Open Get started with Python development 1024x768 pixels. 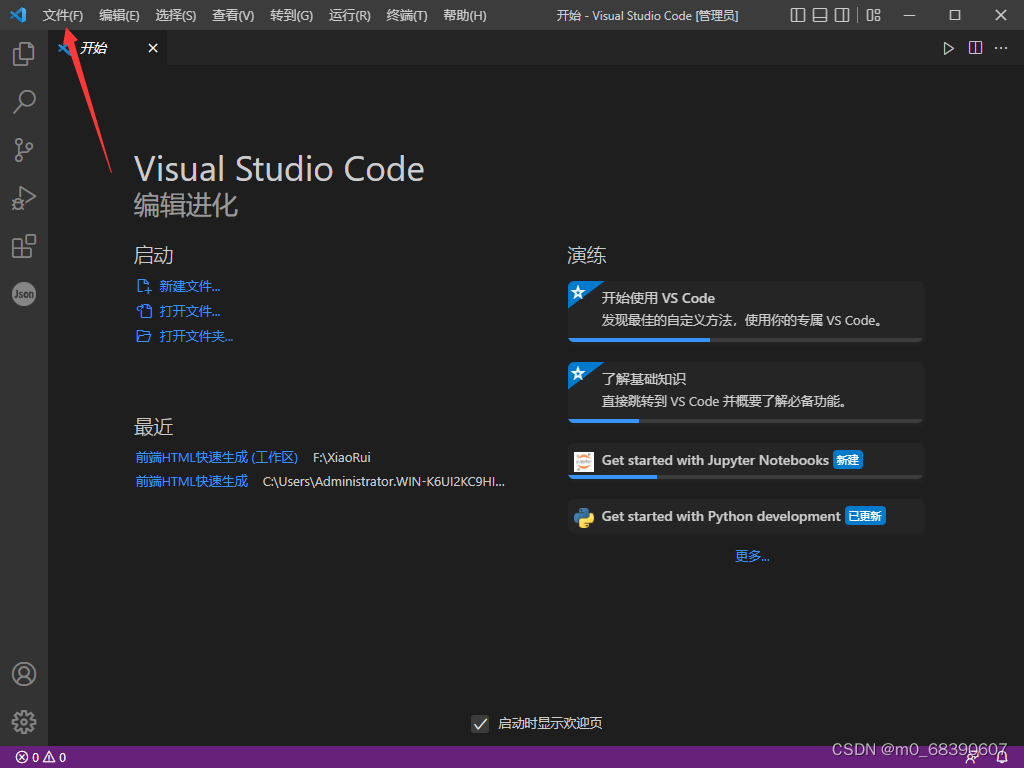click(x=745, y=517)
